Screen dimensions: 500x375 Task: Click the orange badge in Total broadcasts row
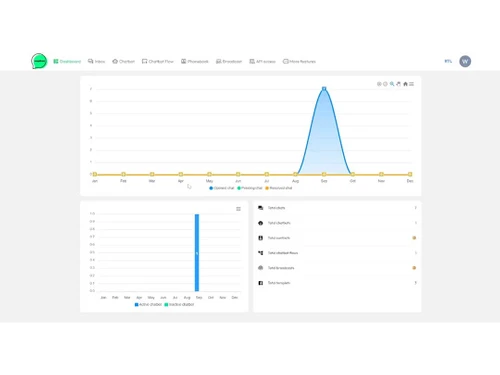click(x=414, y=268)
